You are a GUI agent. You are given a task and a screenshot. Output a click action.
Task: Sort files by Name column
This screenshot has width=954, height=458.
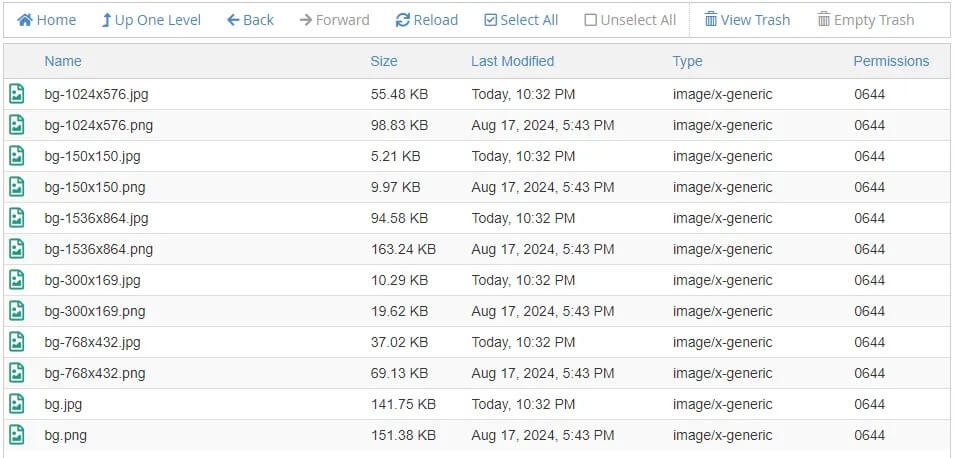pyautogui.click(x=63, y=61)
